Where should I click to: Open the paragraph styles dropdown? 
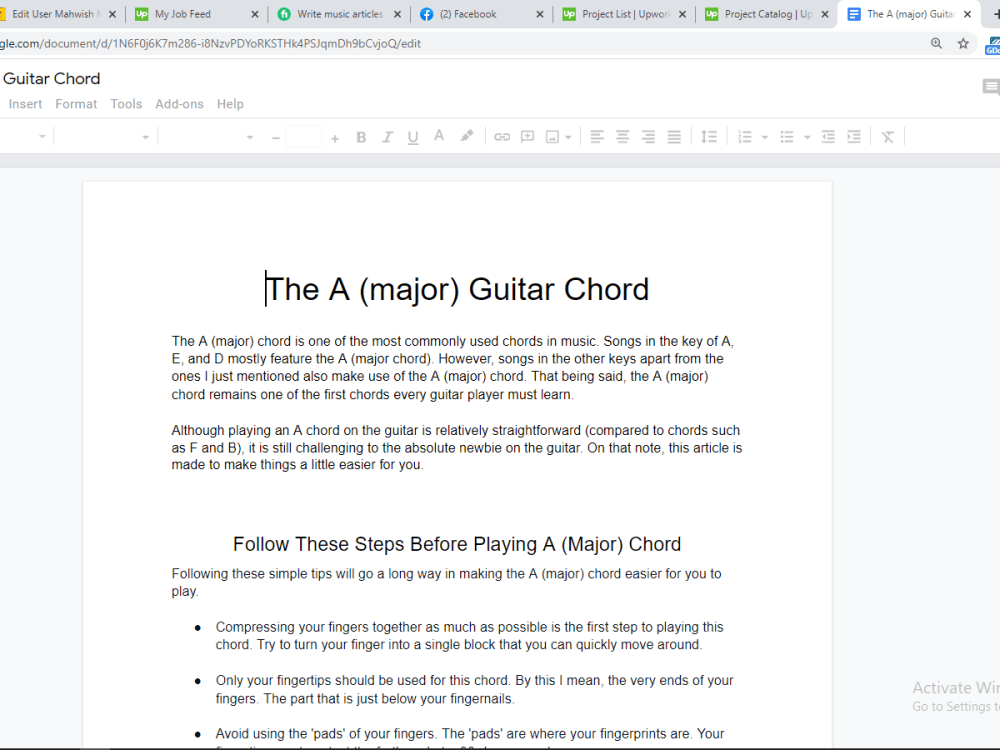click(103, 137)
